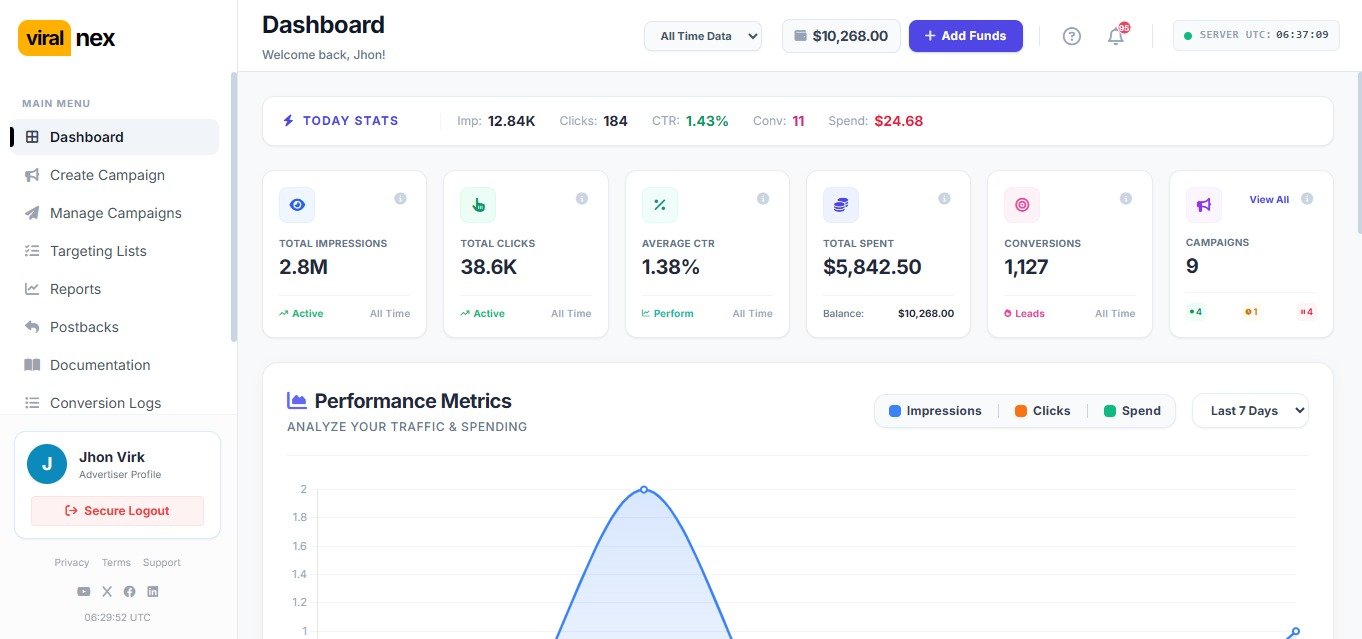Open the Terms footer link
The height and width of the screenshot is (639, 1362).
coord(116,563)
